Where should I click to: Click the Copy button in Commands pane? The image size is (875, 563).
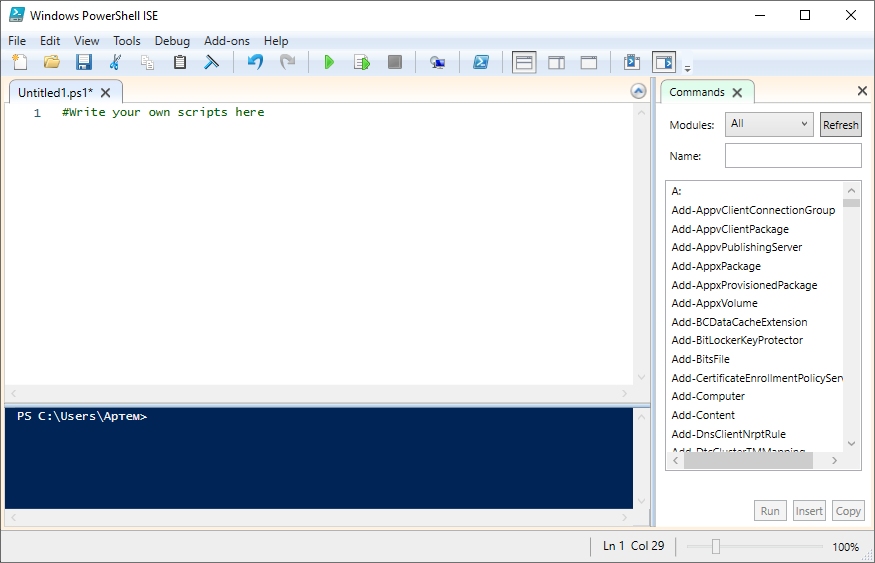tap(848, 511)
